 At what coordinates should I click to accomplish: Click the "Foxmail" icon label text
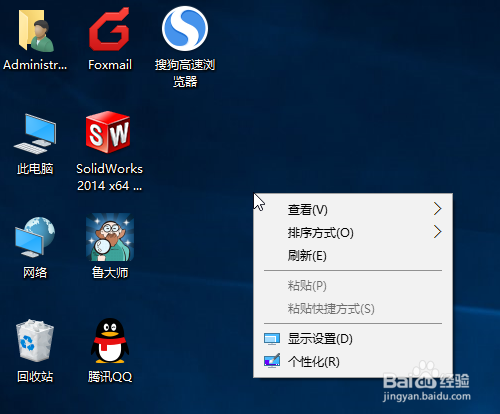point(110,65)
